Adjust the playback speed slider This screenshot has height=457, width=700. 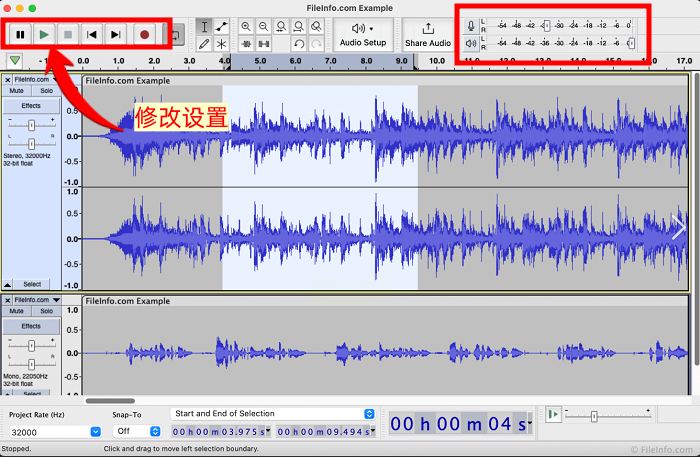(x=594, y=415)
